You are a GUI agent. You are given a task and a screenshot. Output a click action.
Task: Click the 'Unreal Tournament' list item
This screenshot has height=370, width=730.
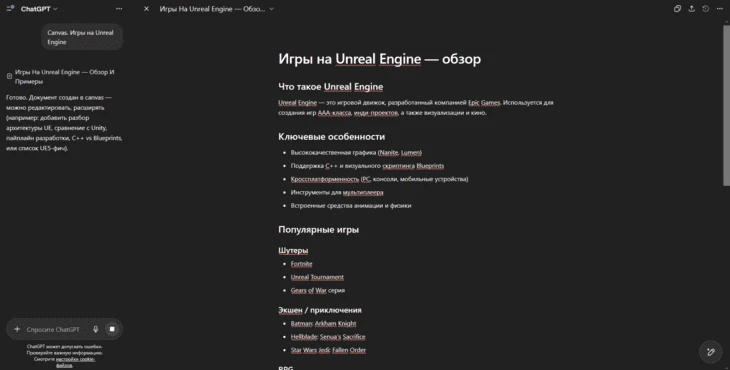(317, 277)
